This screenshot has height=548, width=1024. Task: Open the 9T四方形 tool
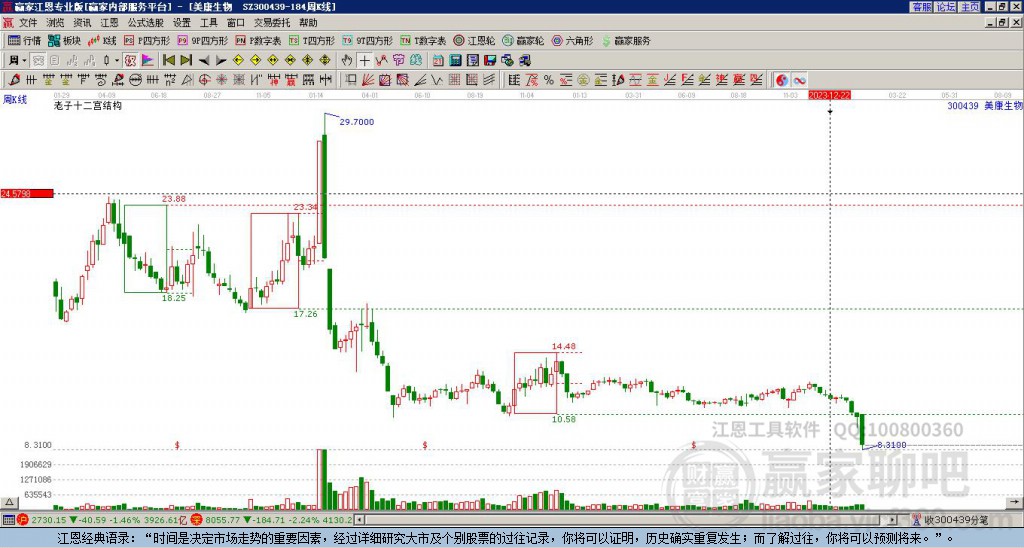pyautogui.click(x=368, y=40)
